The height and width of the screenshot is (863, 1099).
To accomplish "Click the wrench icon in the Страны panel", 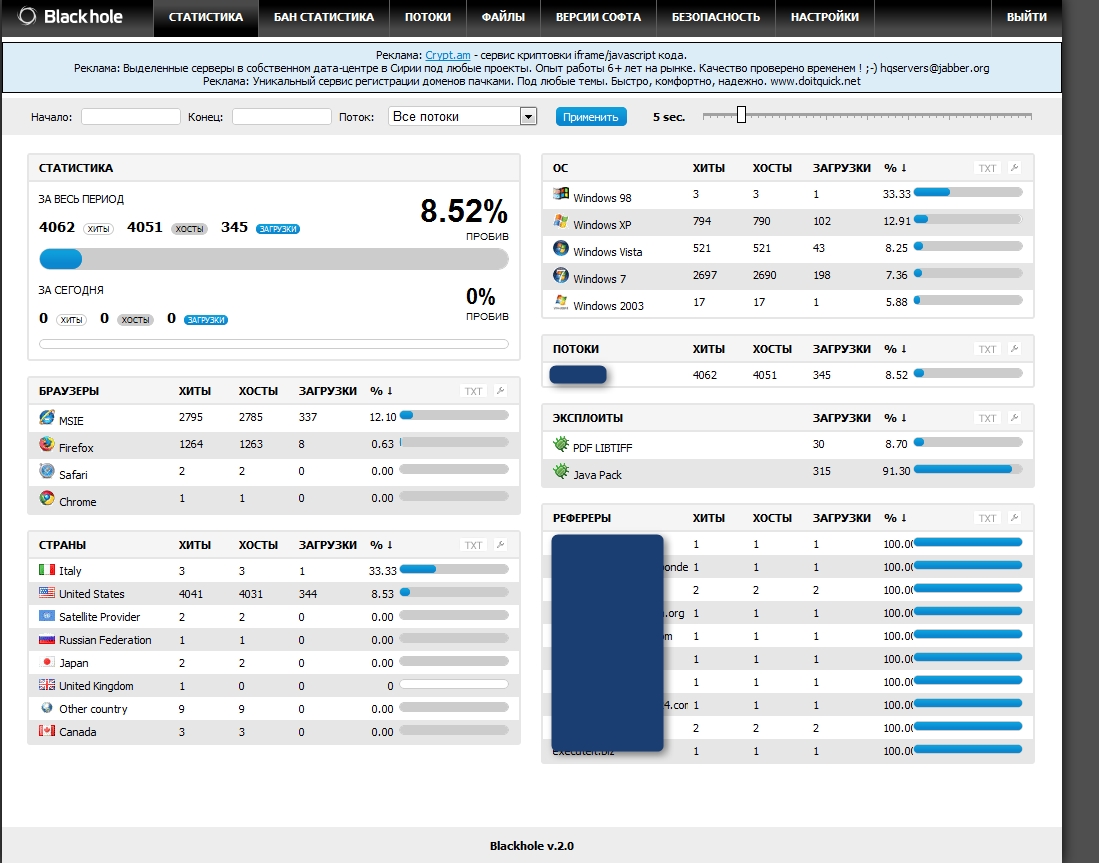I will coord(500,545).
